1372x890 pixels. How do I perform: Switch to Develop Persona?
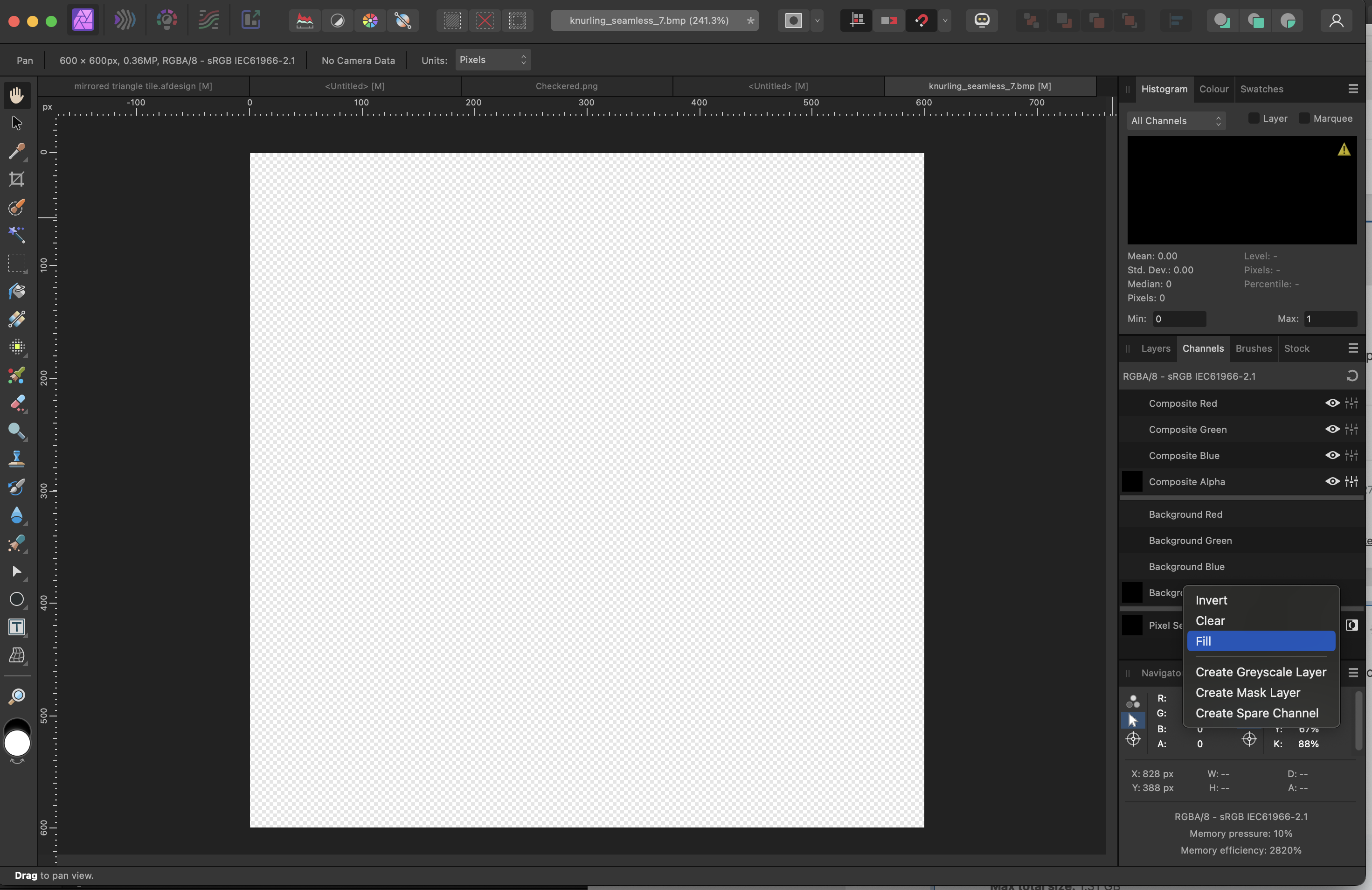click(x=166, y=21)
